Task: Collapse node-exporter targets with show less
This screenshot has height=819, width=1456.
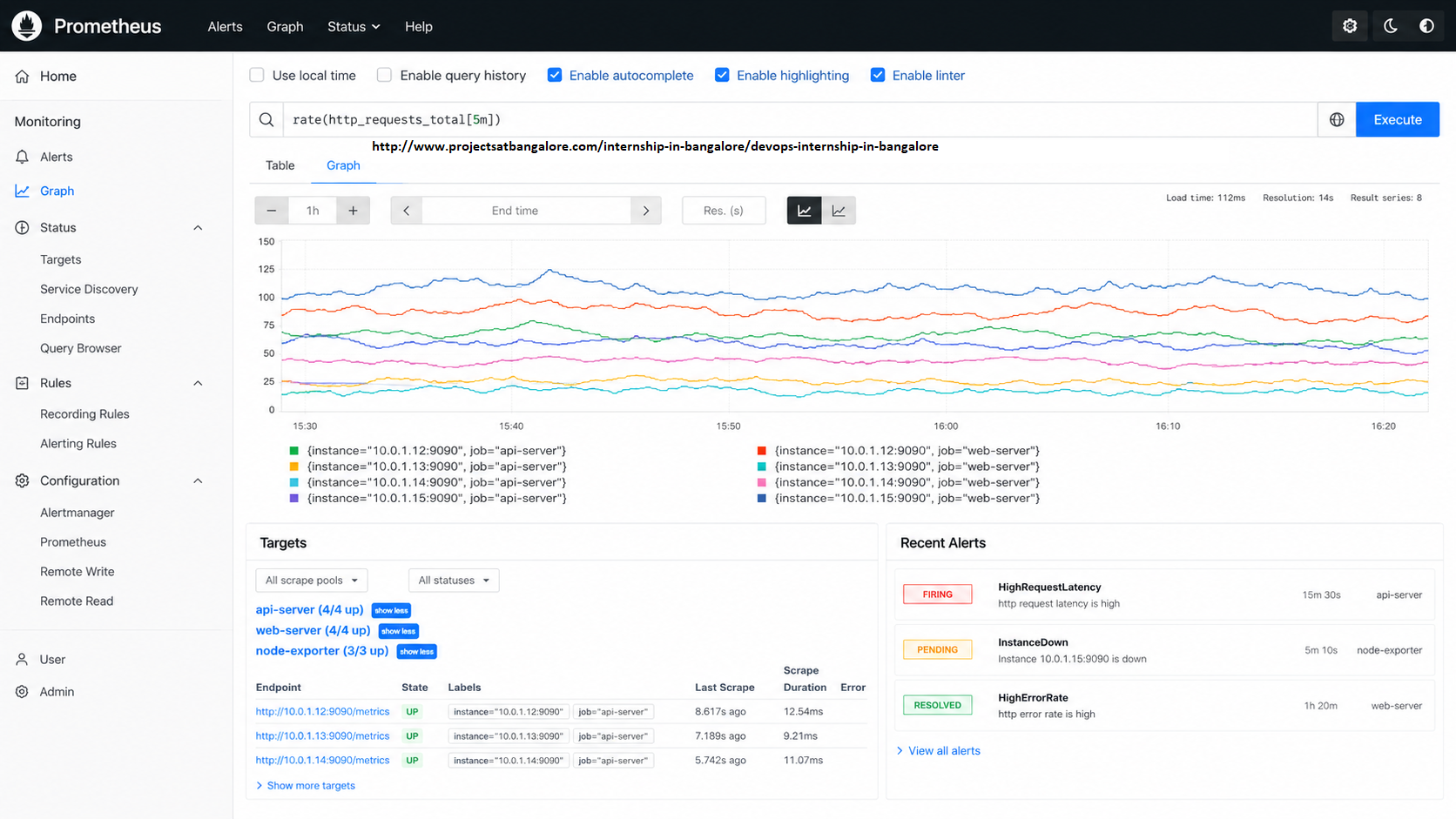Action: pos(416,651)
